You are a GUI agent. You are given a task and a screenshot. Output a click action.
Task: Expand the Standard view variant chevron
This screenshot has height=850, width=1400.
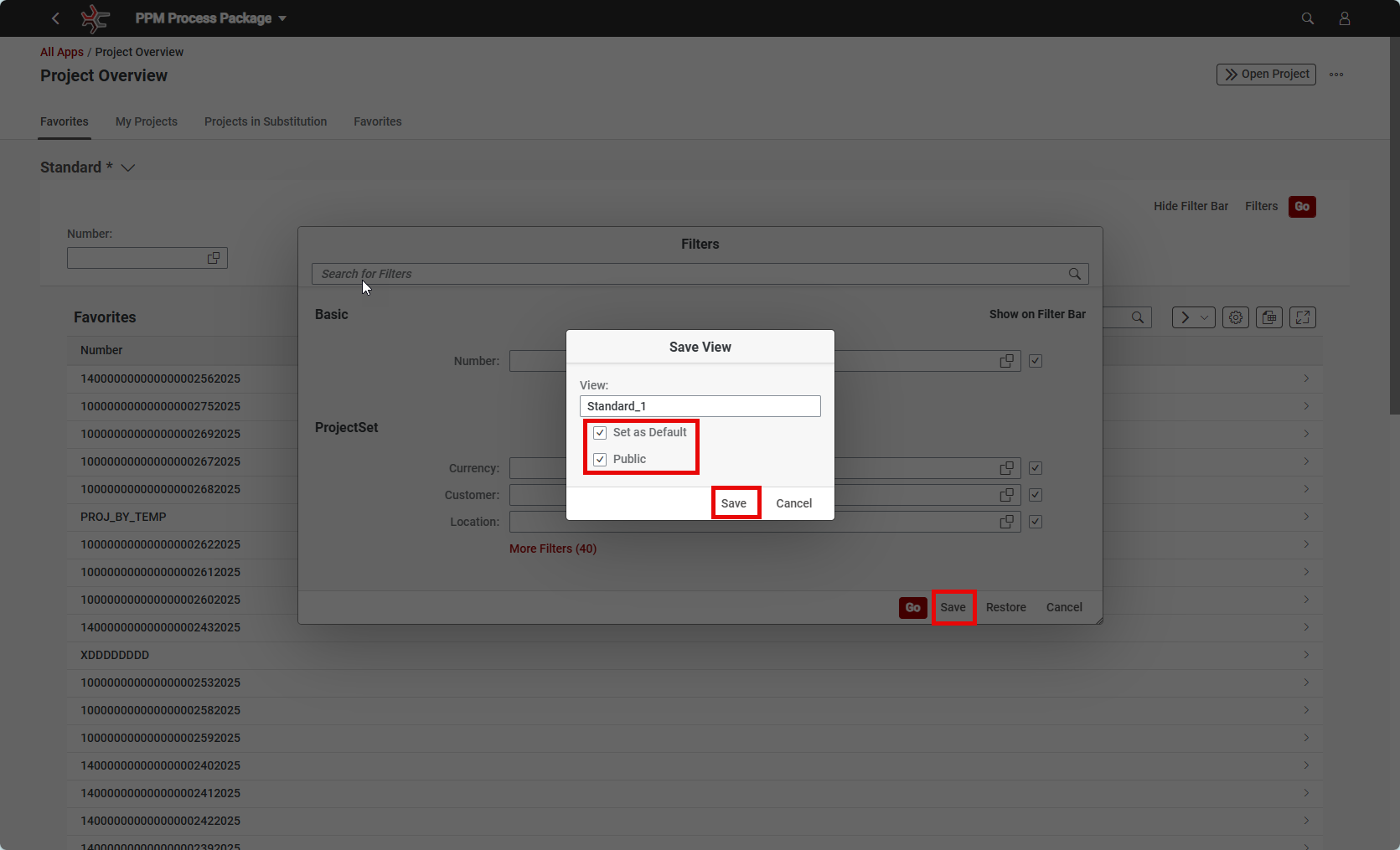click(x=128, y=167)
